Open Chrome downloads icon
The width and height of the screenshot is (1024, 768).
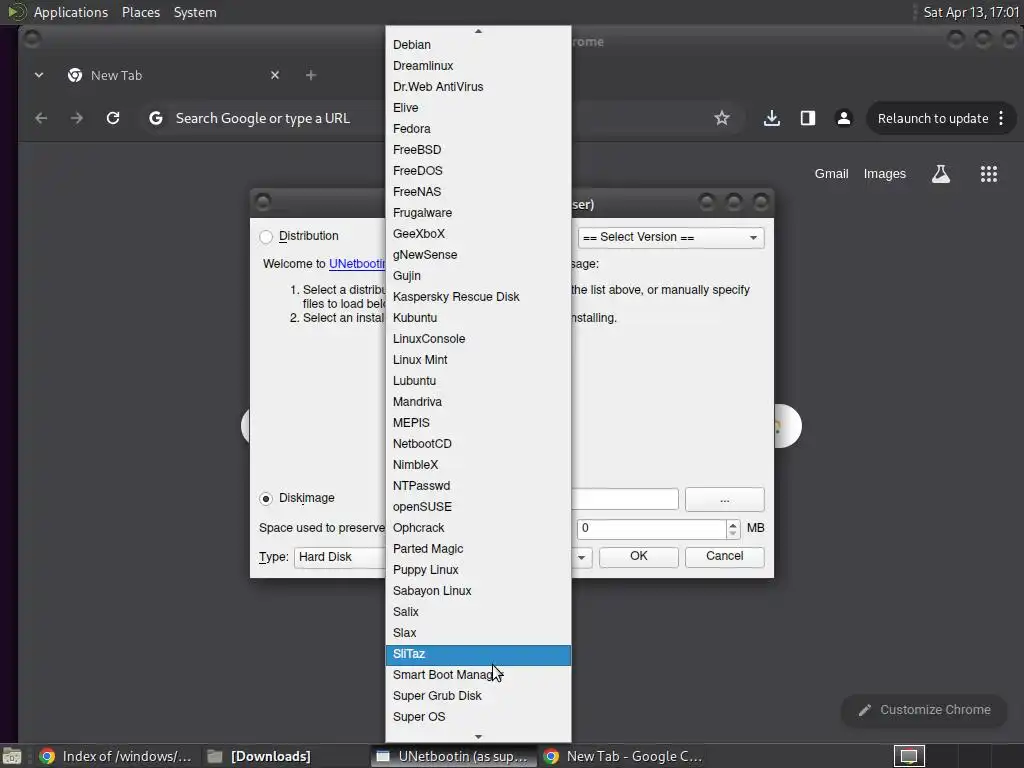point(771,118)
